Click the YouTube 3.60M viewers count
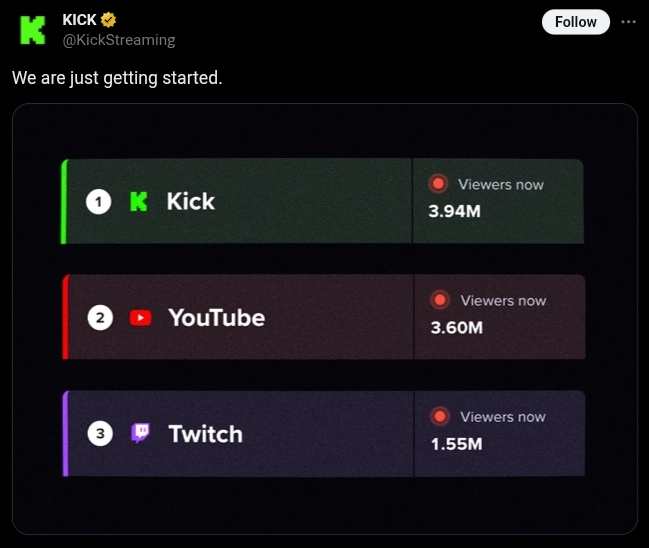649x548 pixels. (x=457, y=328)
